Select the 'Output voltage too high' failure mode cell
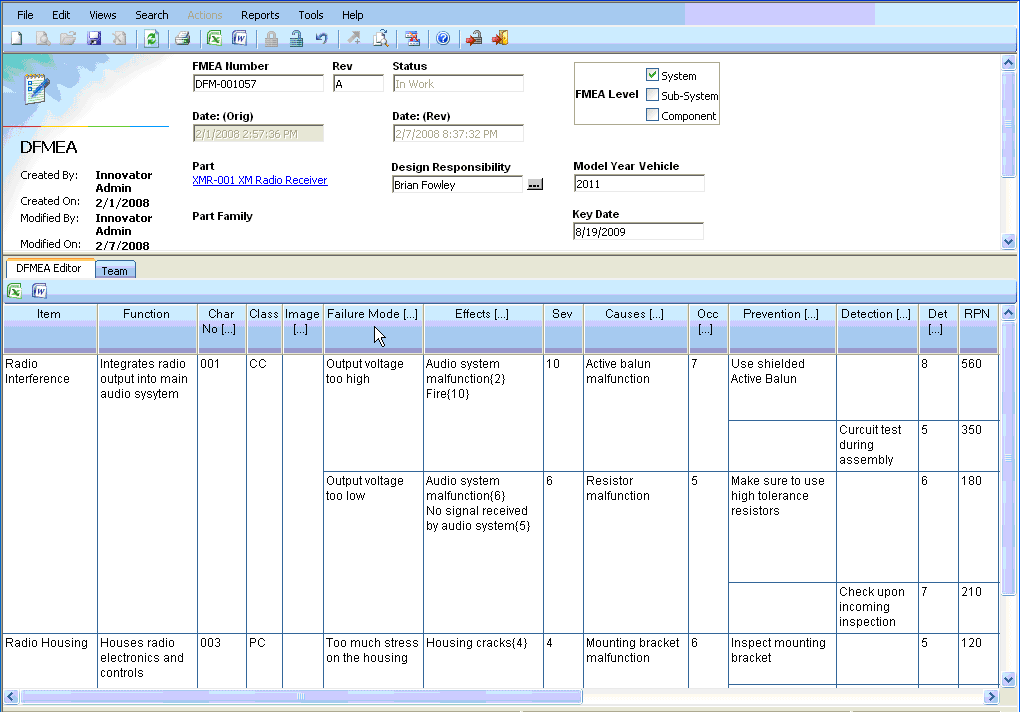Viewport: 1023px width, 713px height. pyautogui.click(x=373, y=412)
